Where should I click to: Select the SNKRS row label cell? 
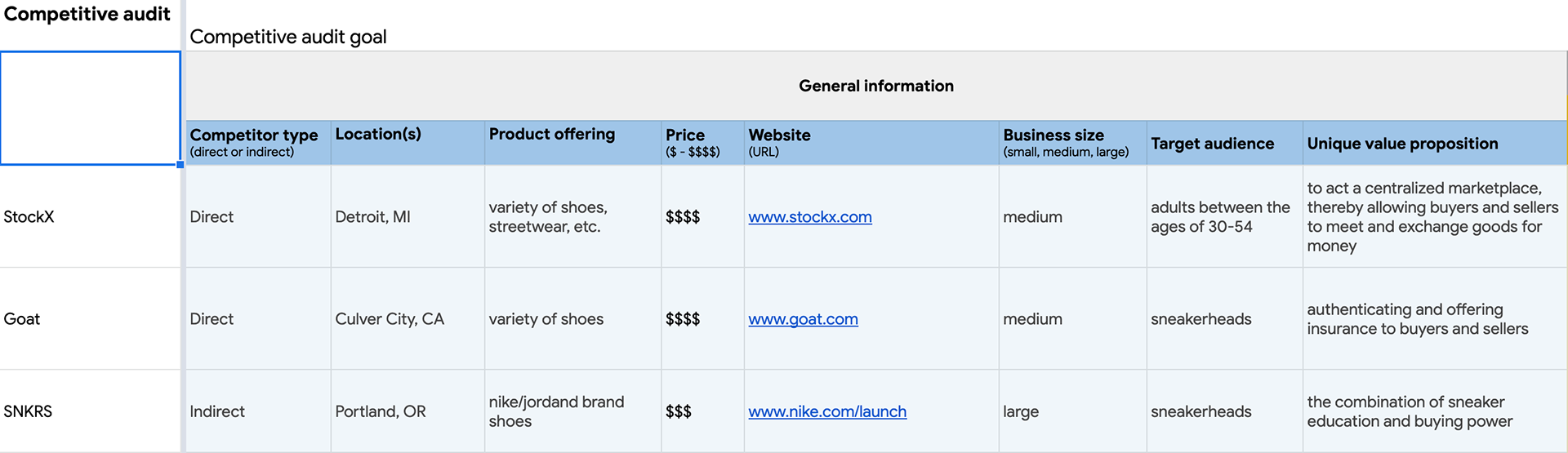click(88, 412)
